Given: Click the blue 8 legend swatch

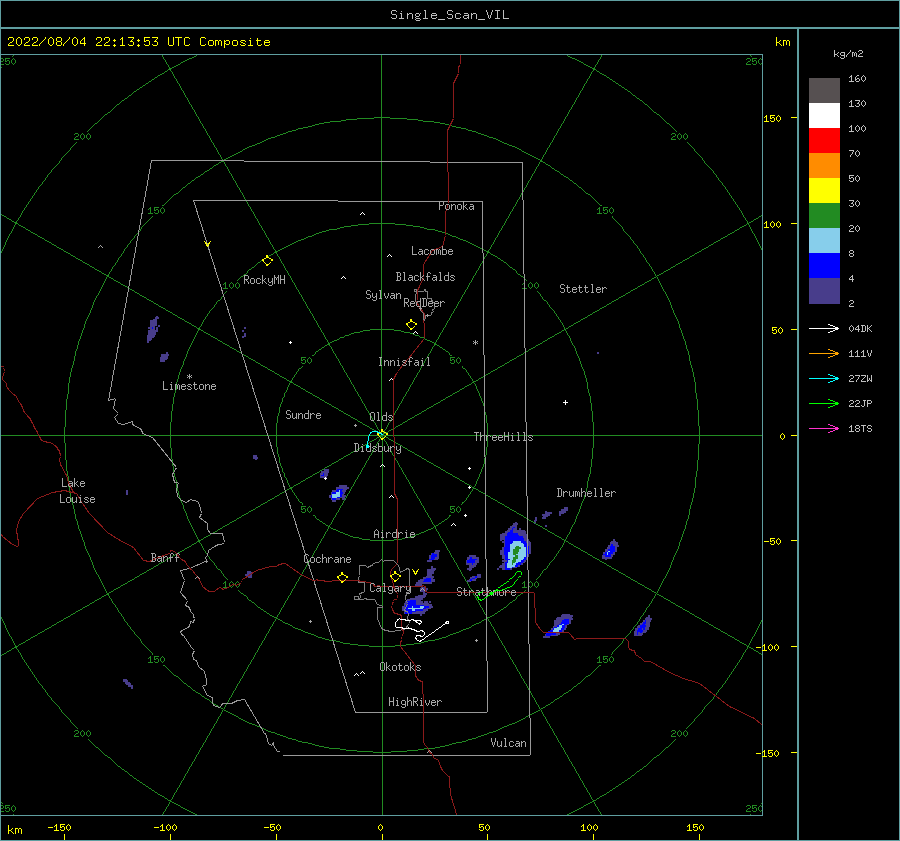Looking at the screenshot, I should [x=824, y=266].
